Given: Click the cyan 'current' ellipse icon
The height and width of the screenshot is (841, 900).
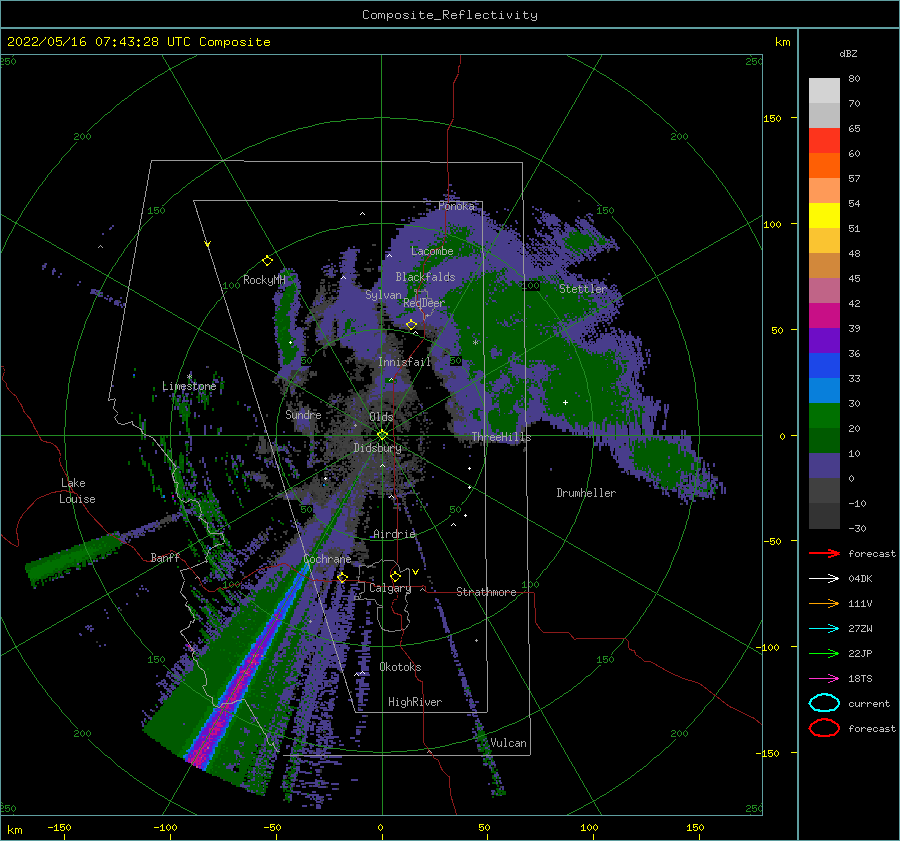Looking at the screenshot, I should (x=824, y=703).
